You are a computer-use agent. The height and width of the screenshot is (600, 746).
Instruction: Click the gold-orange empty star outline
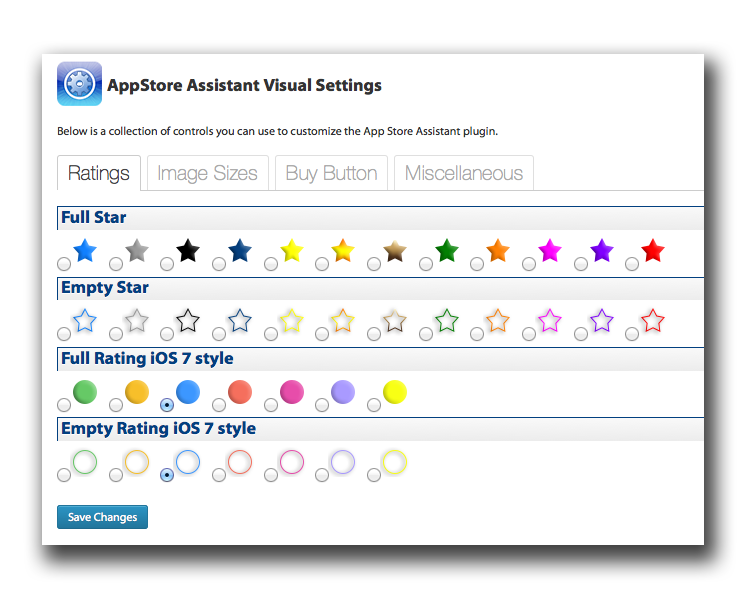click(343, 321)
